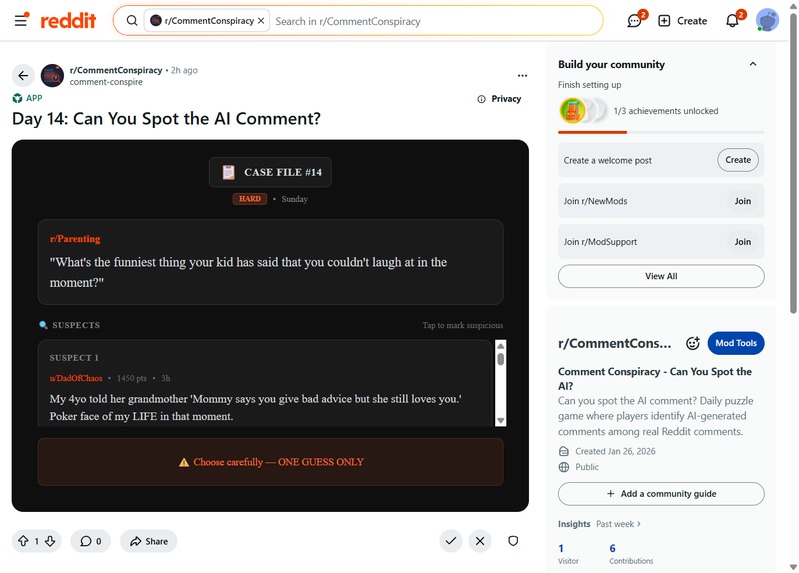Image resolution: width=799 pixels, height=573 pixels.
Task: Click the 1 Visitor stat
Action: [568, 554]
